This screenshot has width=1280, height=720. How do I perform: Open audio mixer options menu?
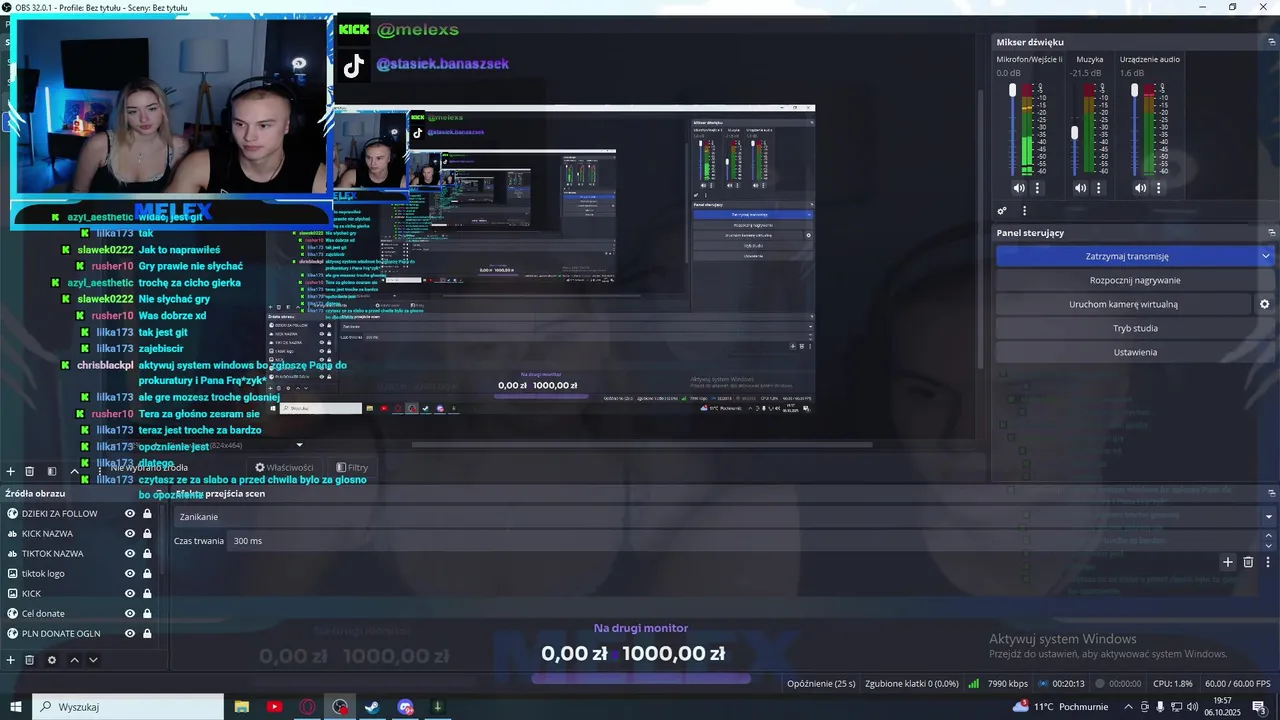click(1024, 211)
